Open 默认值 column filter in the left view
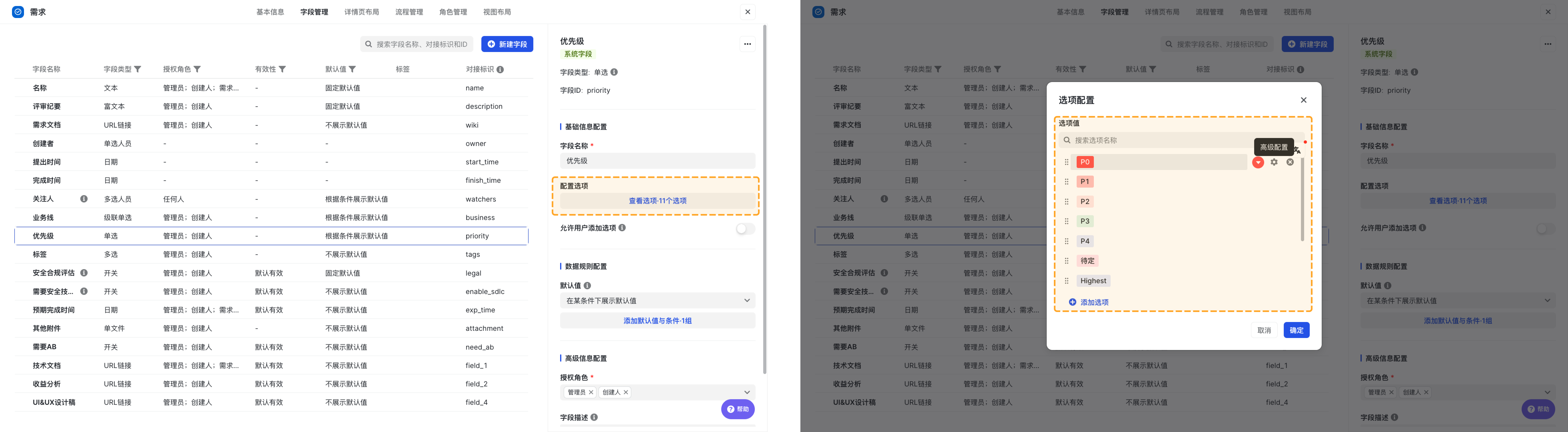 pyautogui.click(x=352, y=69)
